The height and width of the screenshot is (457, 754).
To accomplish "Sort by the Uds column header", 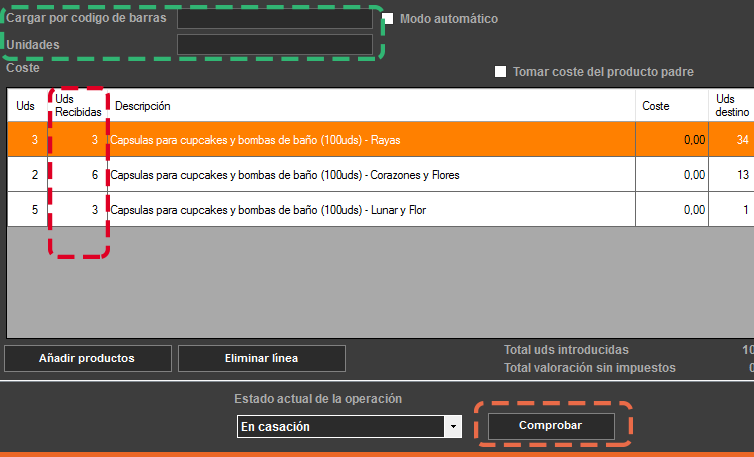I will click(26, 106).
